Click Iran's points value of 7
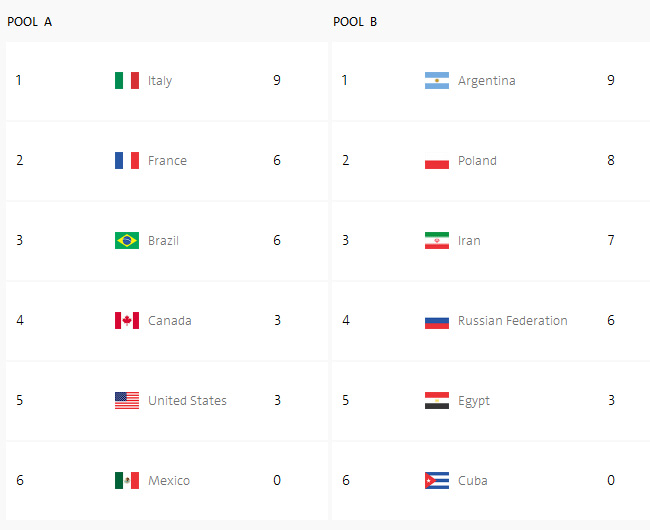 [x=611, y=240]
